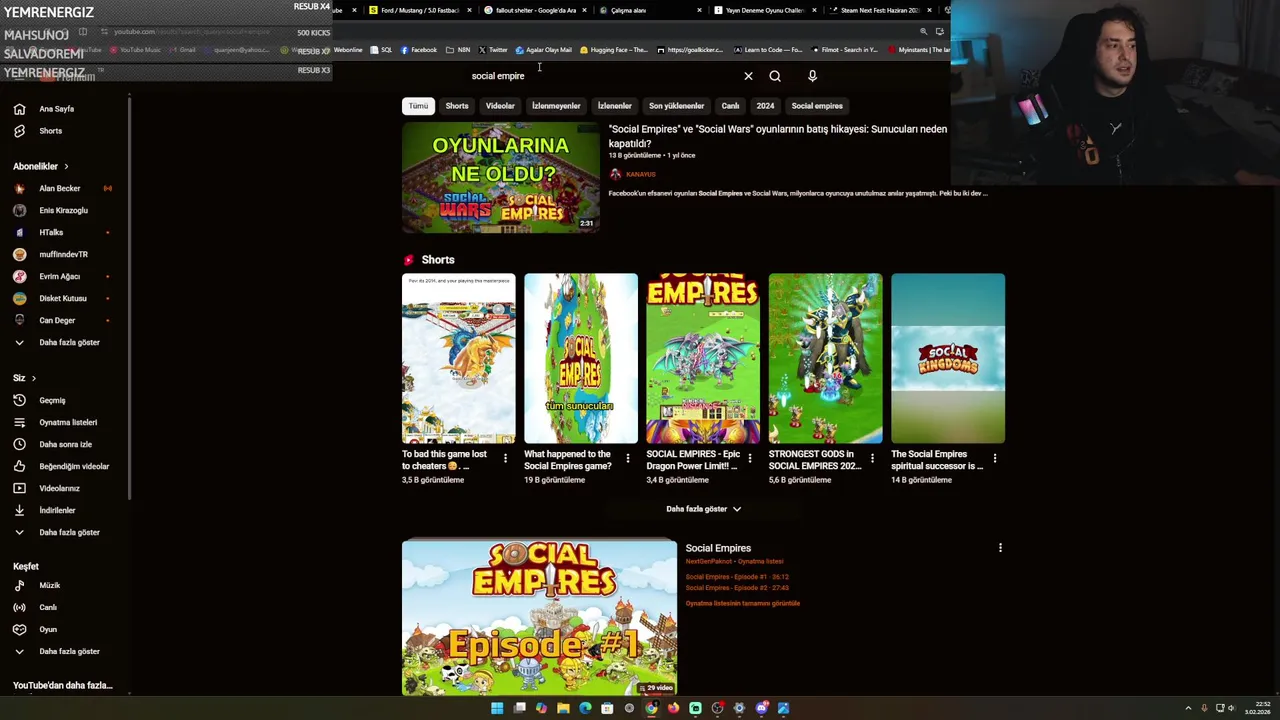Open the Siz section chevron
Image resolution: width=1280 pixels, height=720 pixels.
point(33,378)
